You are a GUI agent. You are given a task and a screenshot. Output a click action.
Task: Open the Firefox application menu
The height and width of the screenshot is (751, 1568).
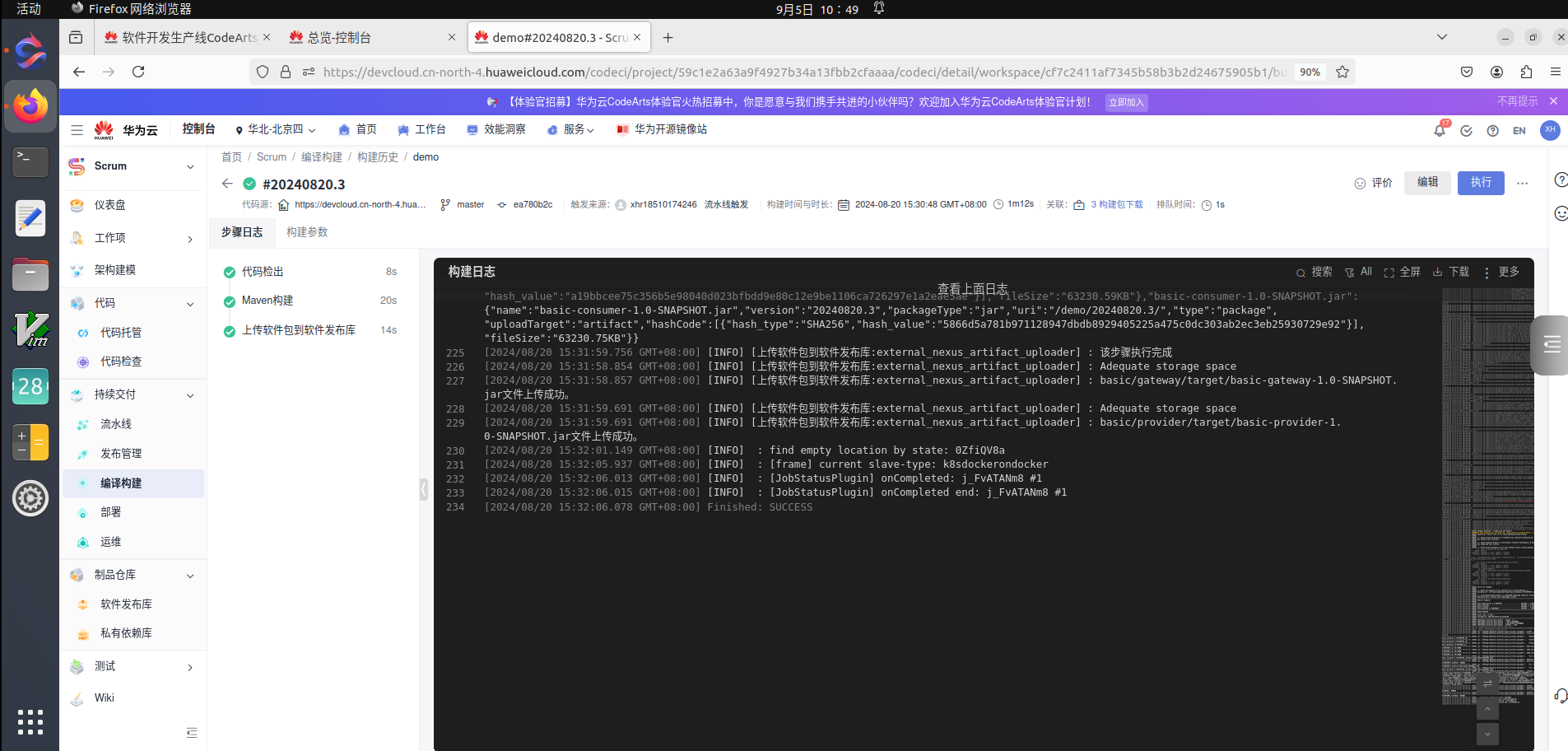click(x=1555, y=72)
